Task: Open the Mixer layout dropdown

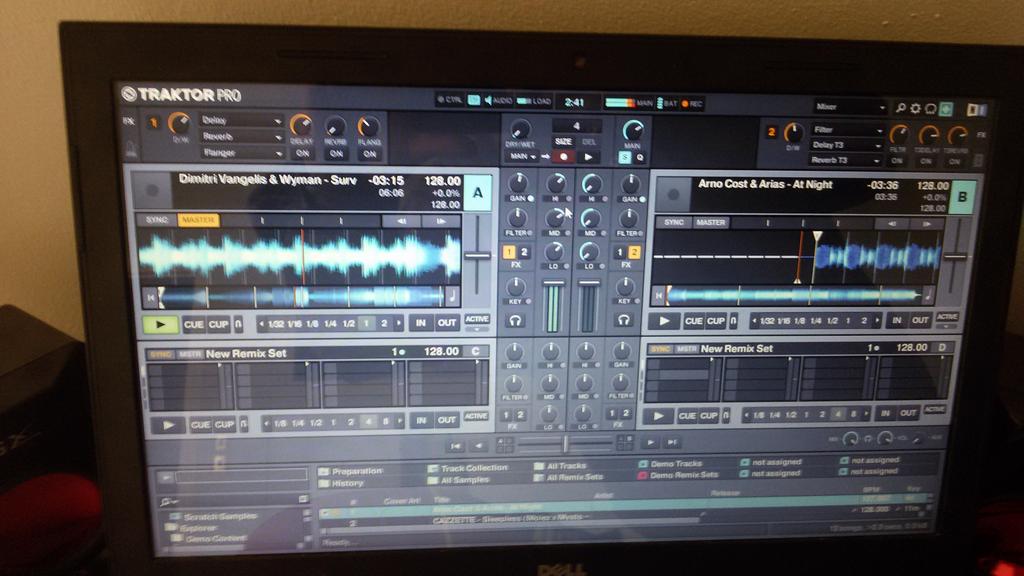Action: (851, 106)
